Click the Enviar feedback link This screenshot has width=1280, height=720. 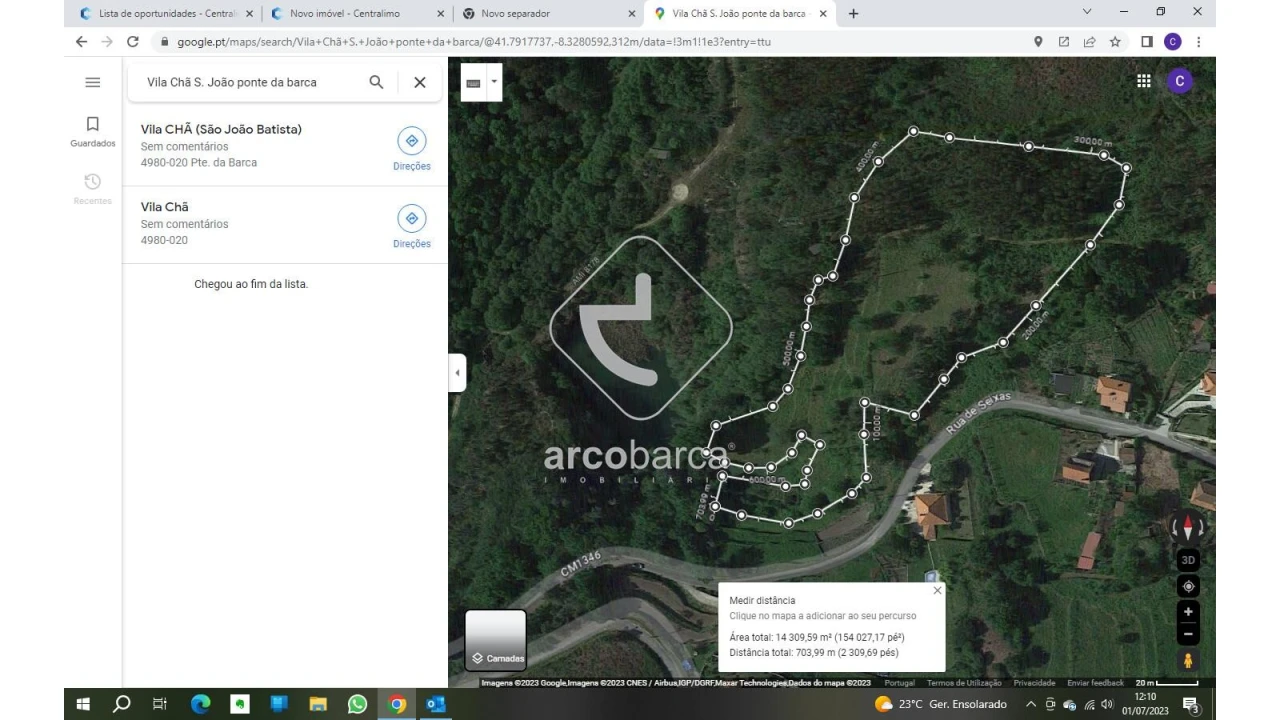coord(1095,682)
